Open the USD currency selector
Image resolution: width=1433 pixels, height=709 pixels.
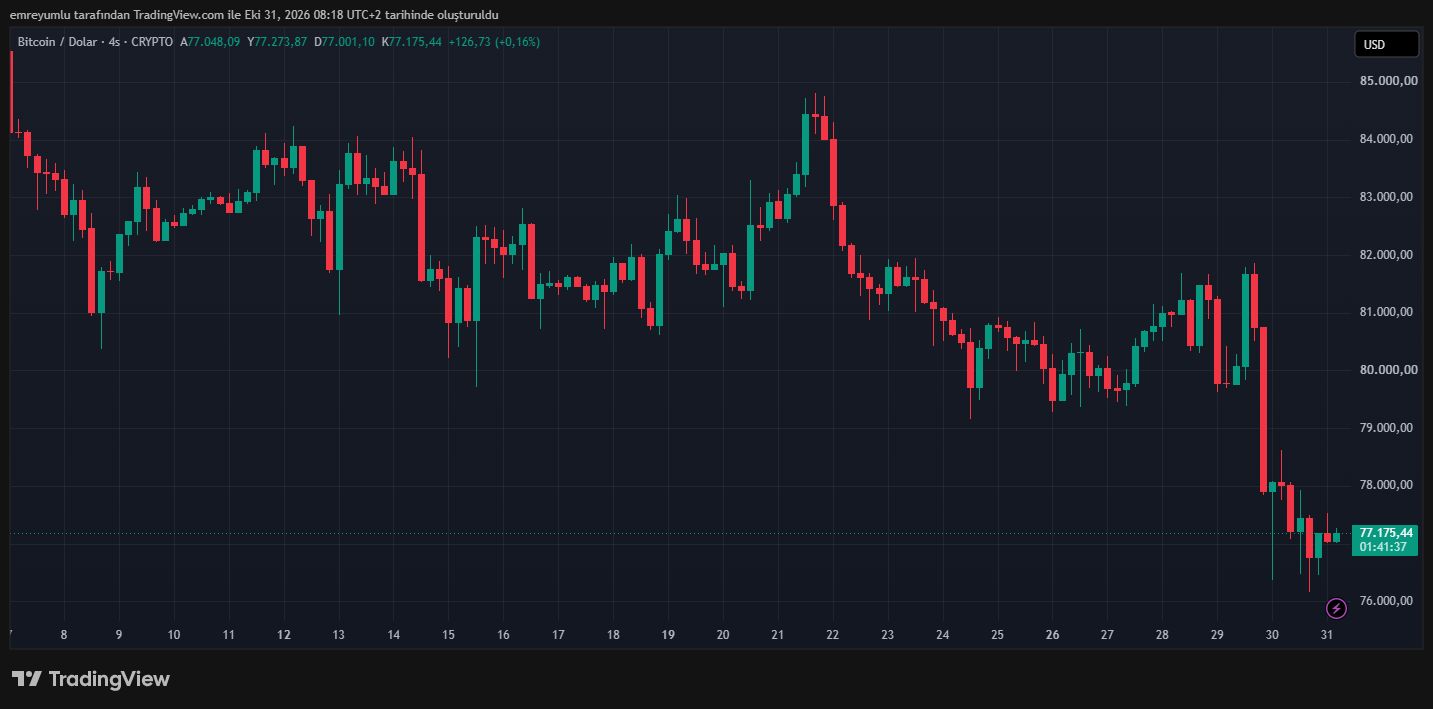(1386, 44)
